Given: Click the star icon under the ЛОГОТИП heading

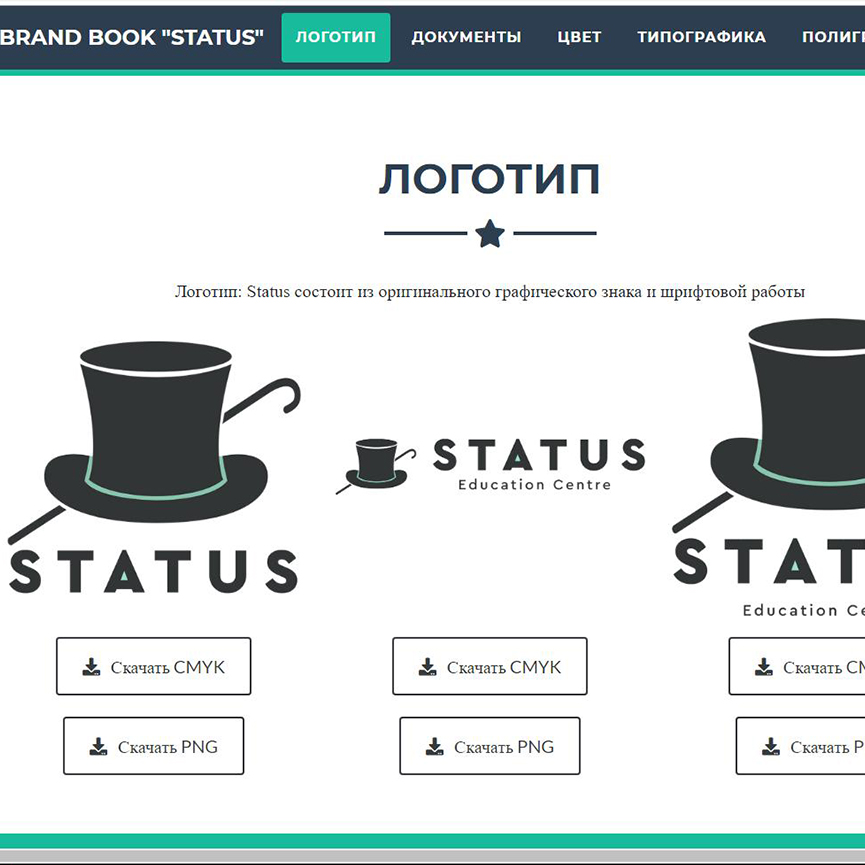Looking at the screenshot, I should coord(490,234).
